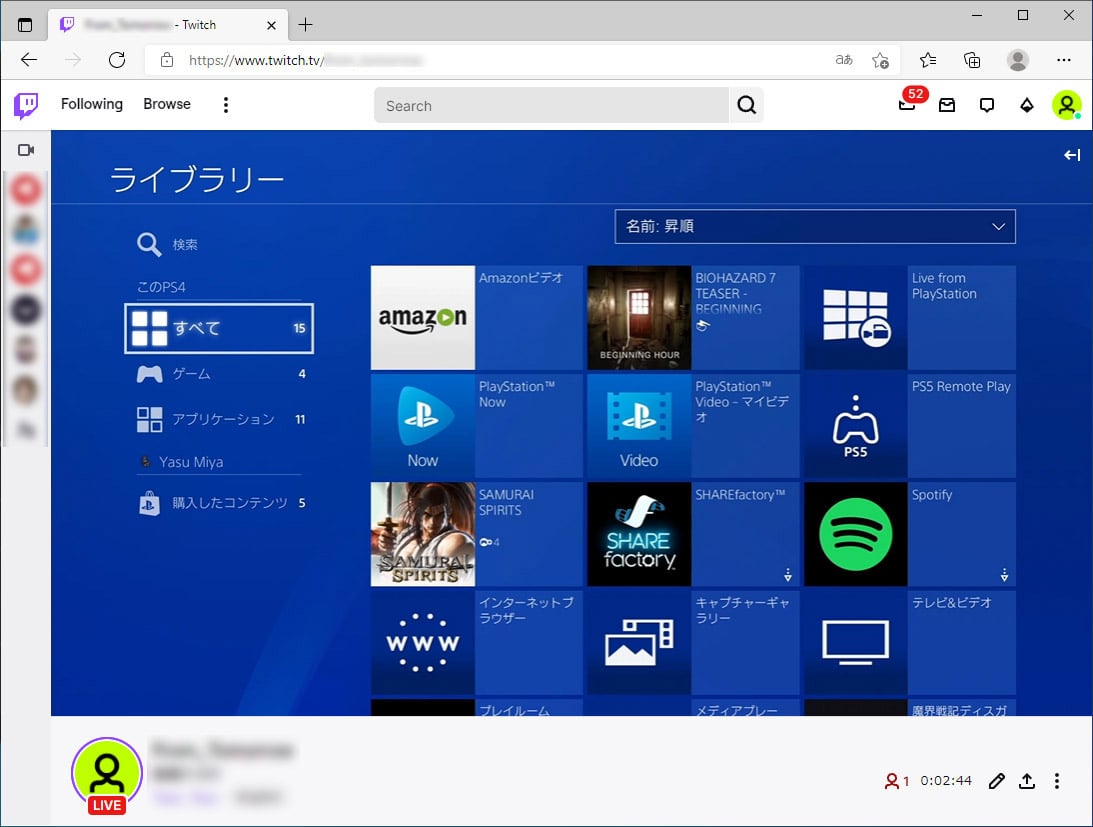
Task: Select the 検索 search item
Action: [168, 244]
